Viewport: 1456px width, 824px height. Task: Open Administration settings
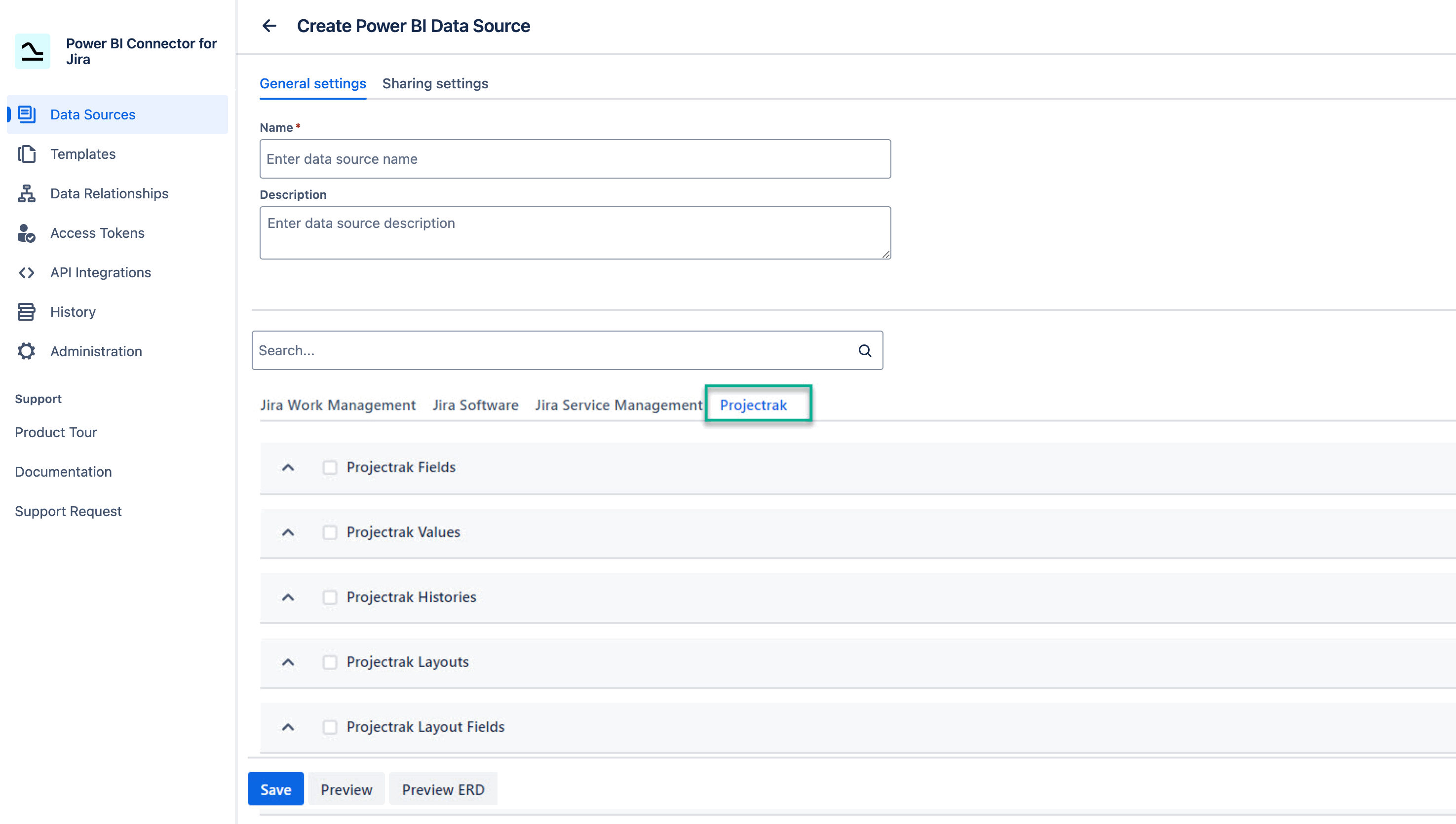click(x=96, y=351)
